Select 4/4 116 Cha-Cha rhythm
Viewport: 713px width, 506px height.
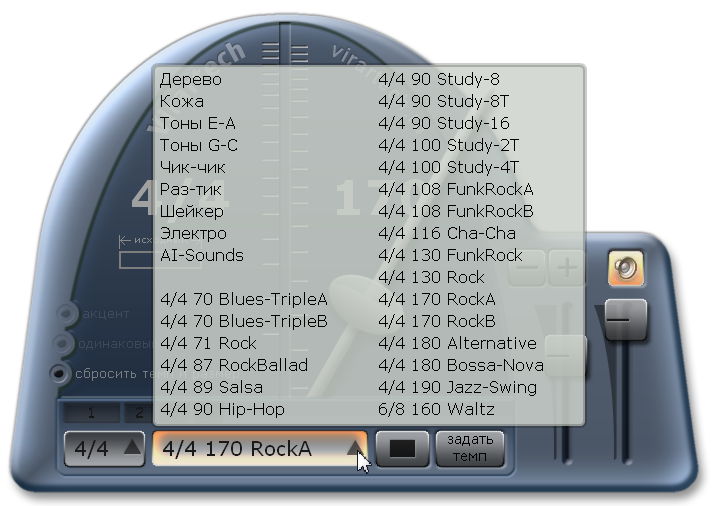click(447, 233)
